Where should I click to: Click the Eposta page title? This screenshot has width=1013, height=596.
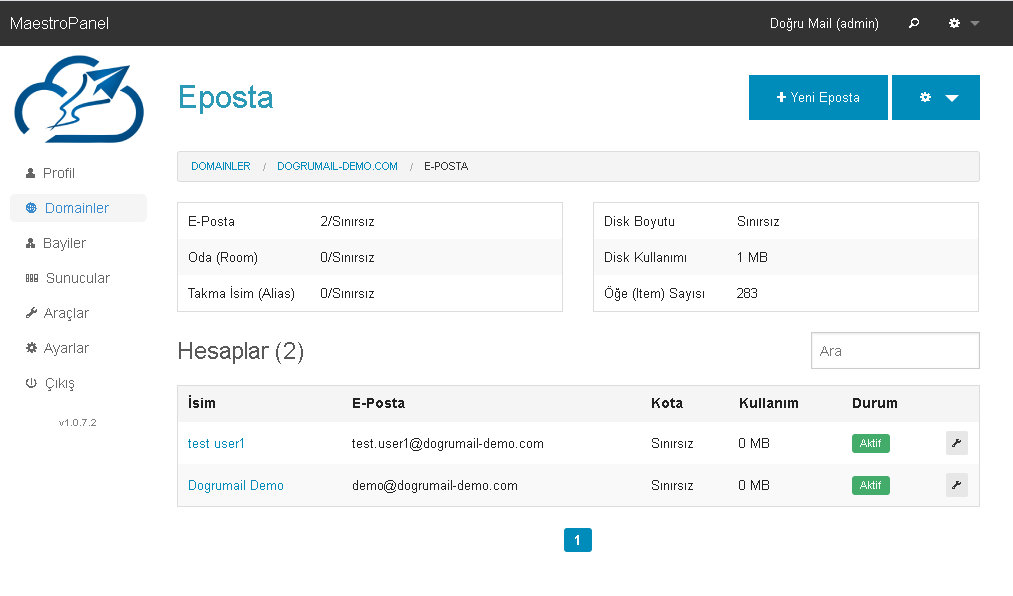(x=225, y=97)
